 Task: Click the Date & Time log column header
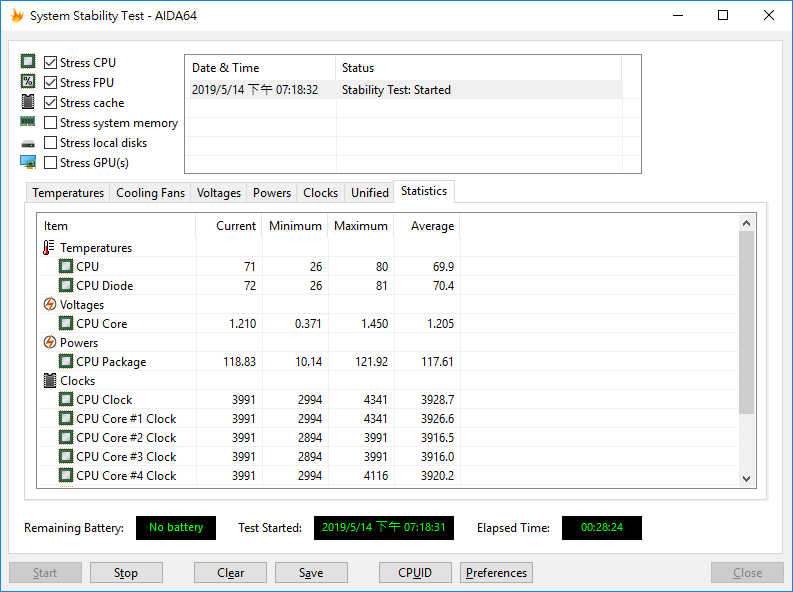pyautogui.click(x=260, y=68)
